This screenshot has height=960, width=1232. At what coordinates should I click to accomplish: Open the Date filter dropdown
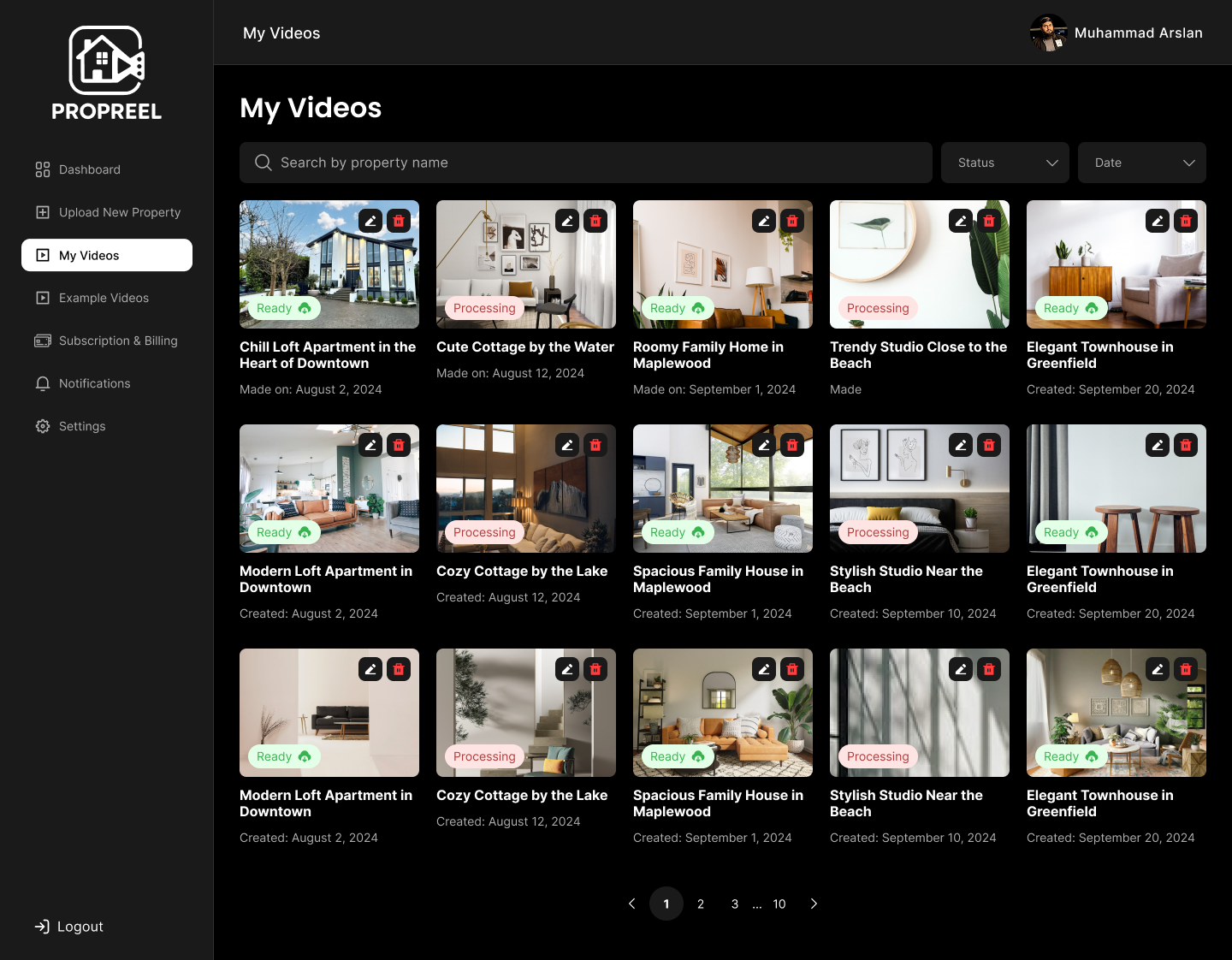tap(1142, 163)
